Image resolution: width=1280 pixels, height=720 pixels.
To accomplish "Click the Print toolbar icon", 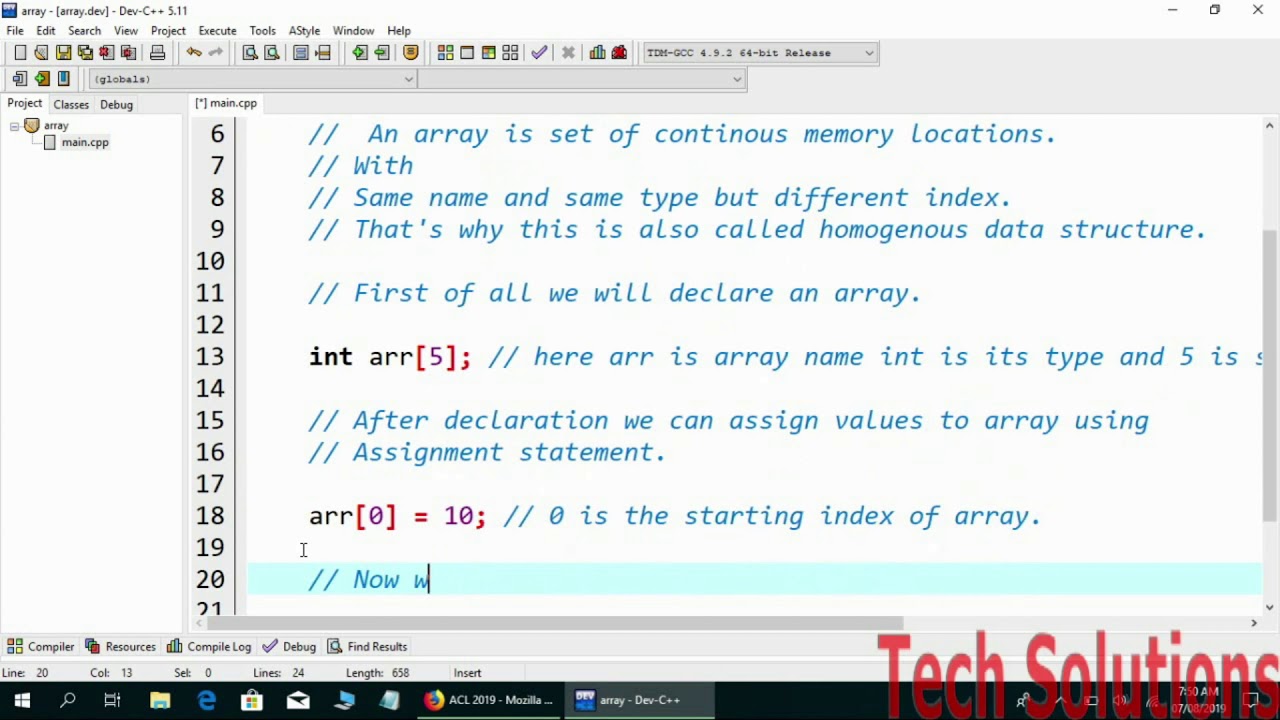I will (157, 53).
